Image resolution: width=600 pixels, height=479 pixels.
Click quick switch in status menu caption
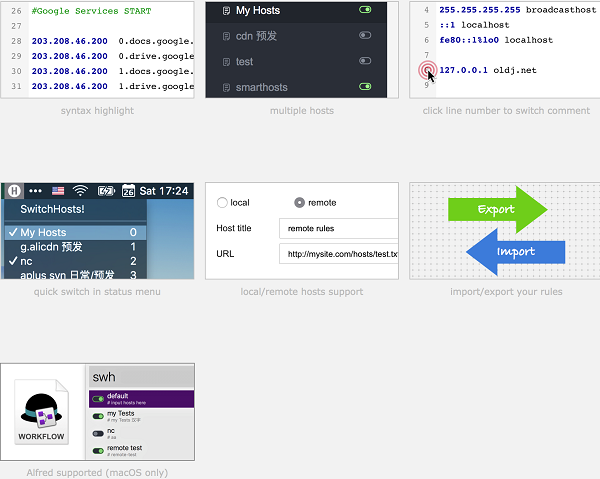pyautogui.click(x=97, y=292)
